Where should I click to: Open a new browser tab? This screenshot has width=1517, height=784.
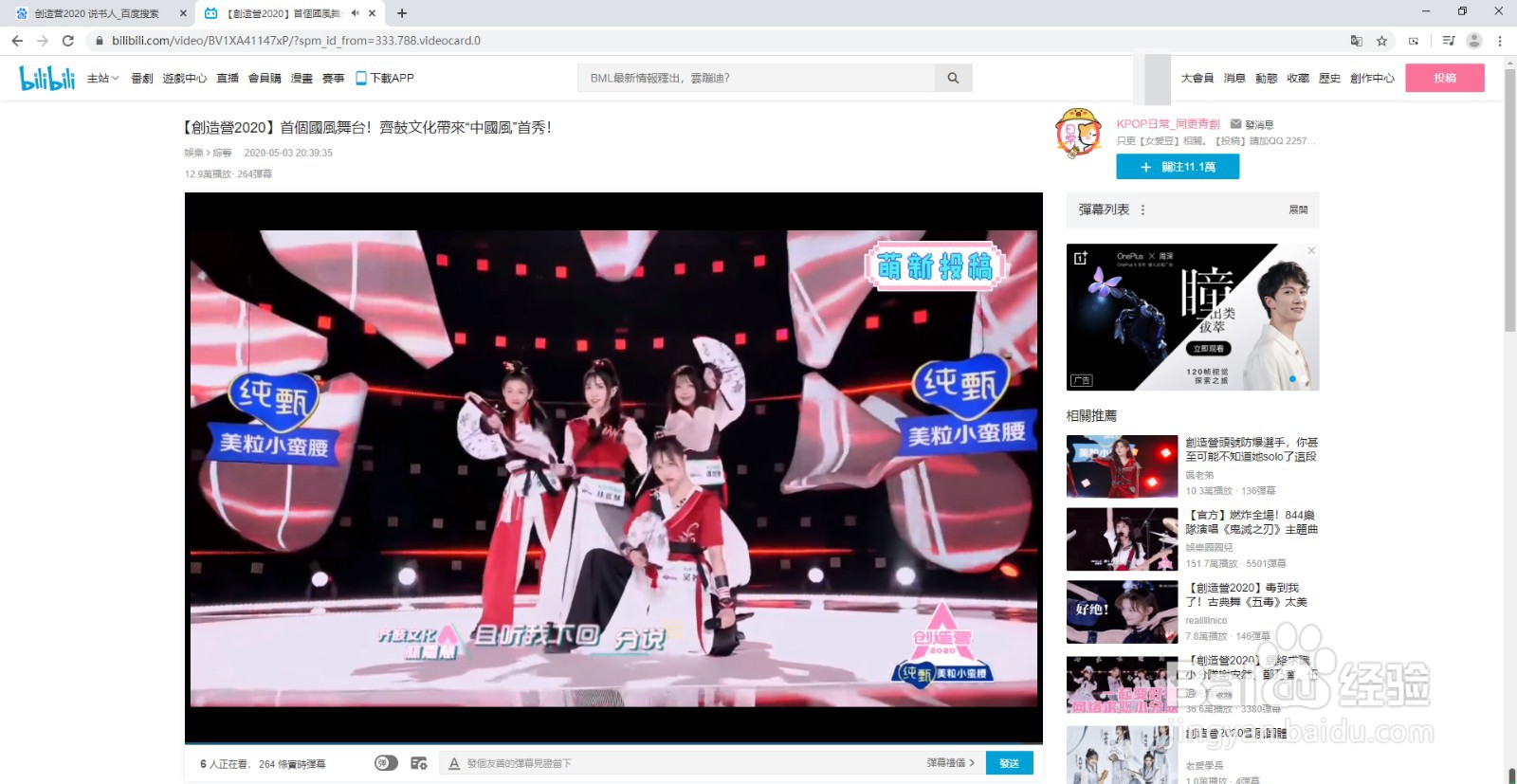[x=402, y=13]
